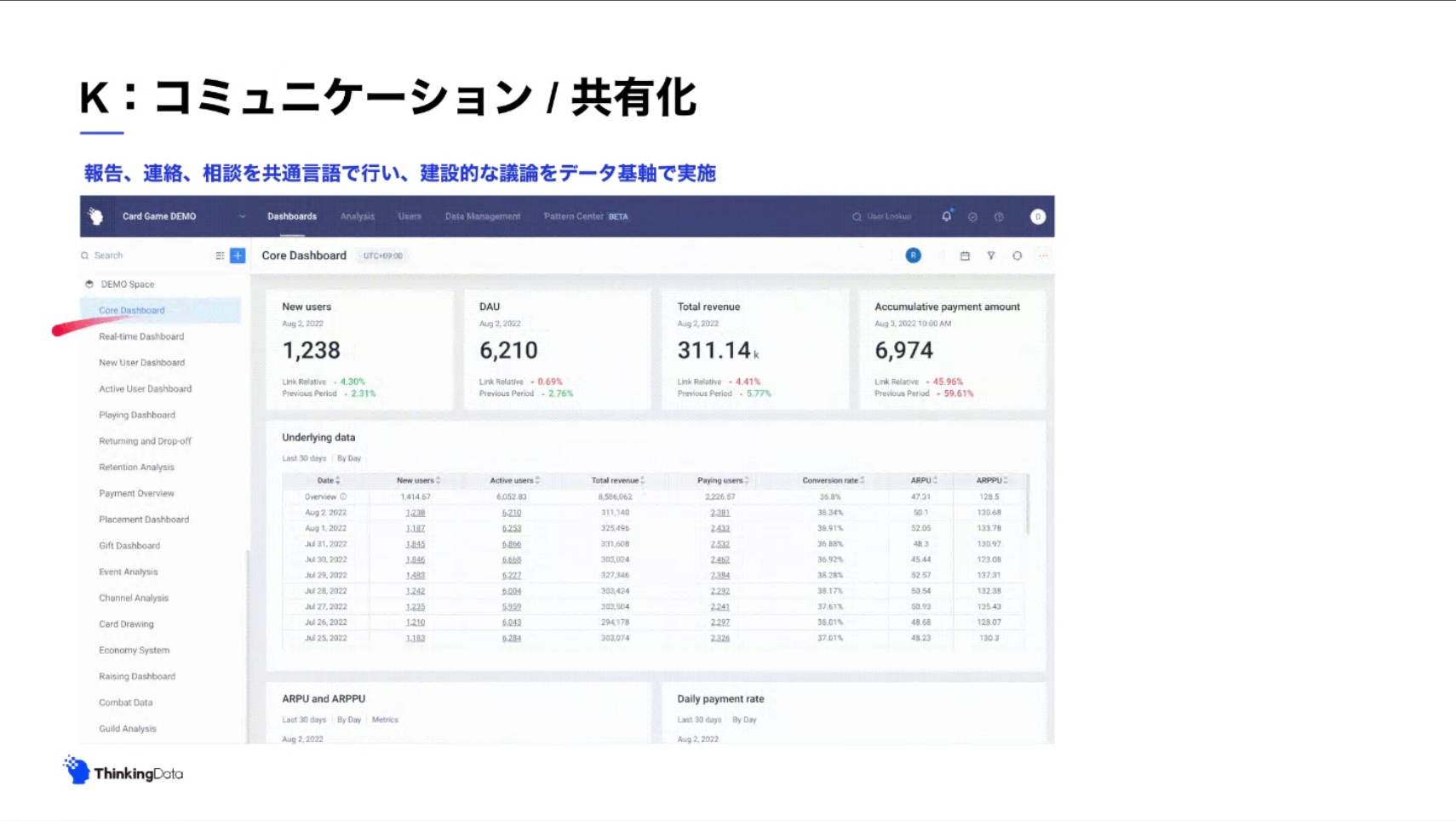The width and height of the screenshot is (1456, 821).
Task: Switch to the Users tab
Action: (410, 216)
